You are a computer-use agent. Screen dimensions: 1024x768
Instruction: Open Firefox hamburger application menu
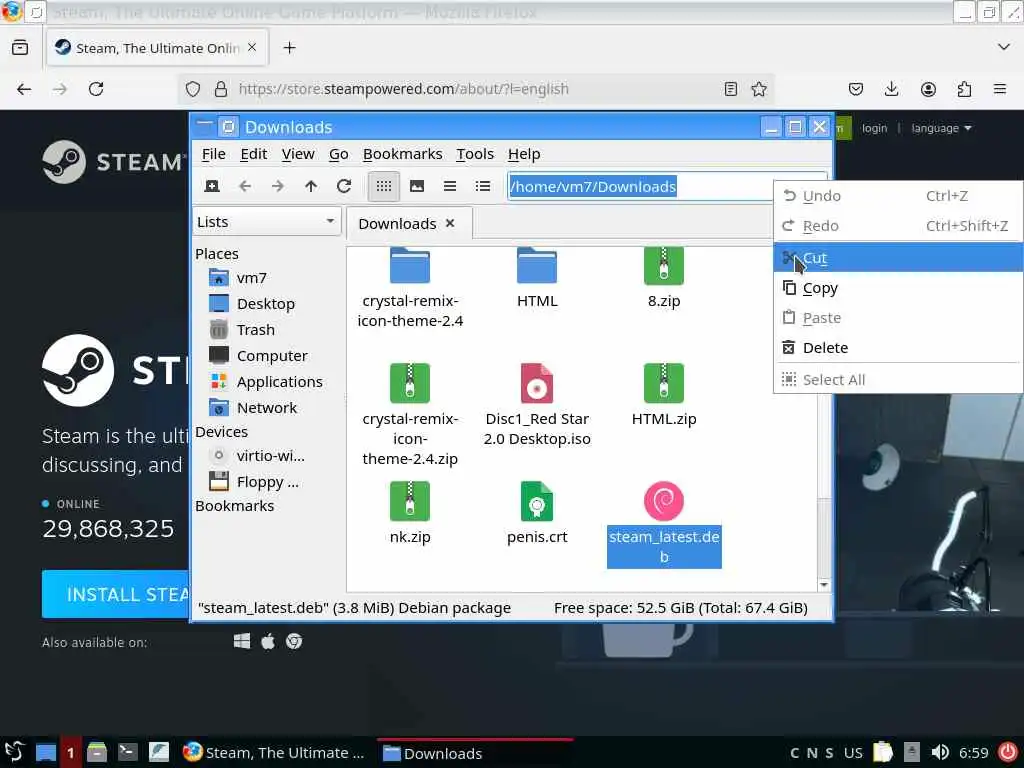pyautogui.click(x=1000, y=89)
